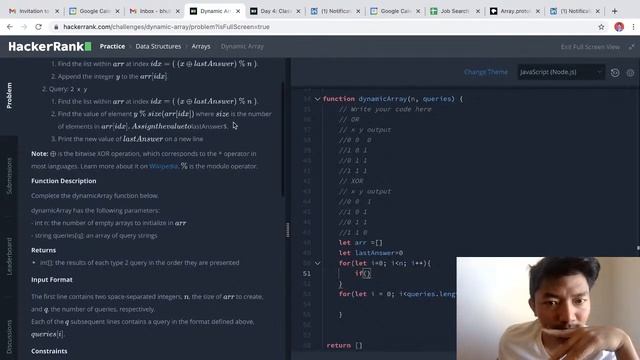Click Change Theme link
The image size is (640, 360).
point(486,72)
